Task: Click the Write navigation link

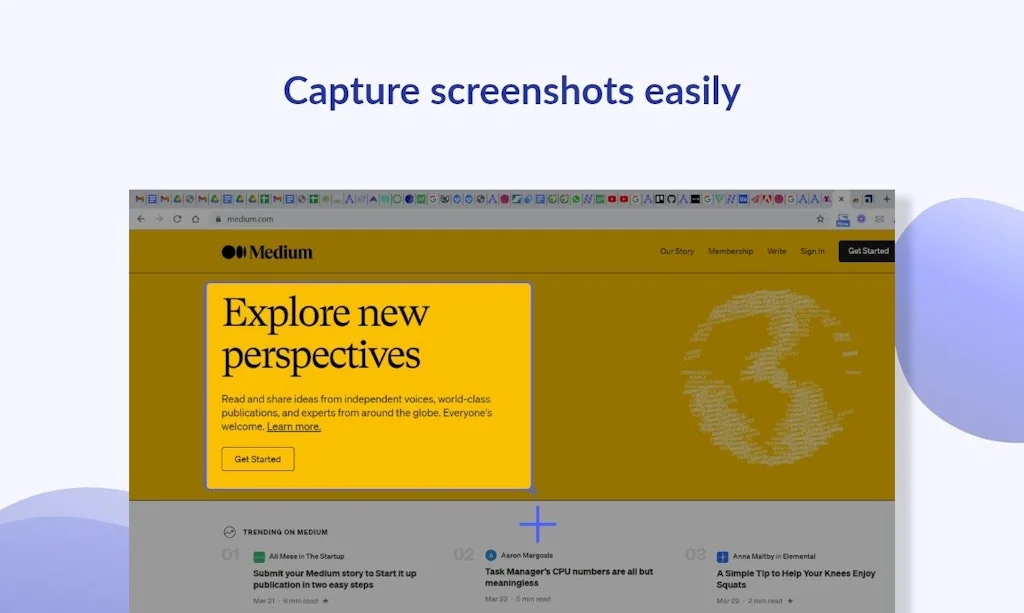Action: 777,251
